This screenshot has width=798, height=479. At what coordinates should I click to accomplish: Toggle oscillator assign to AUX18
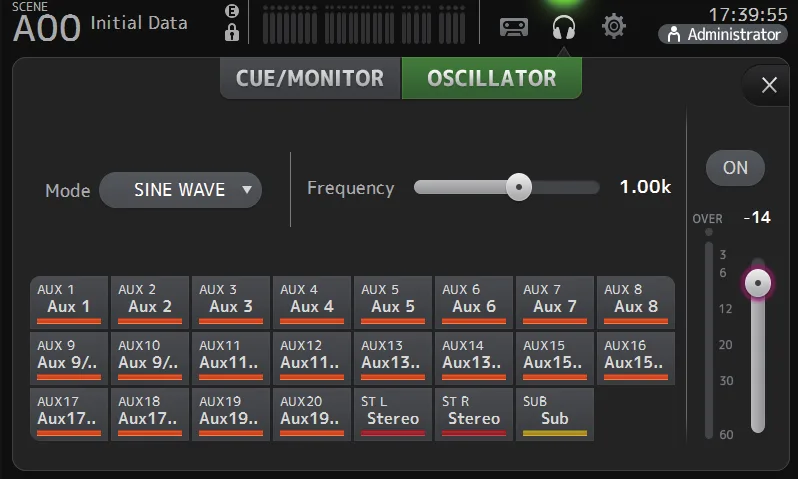tap(150, 414)
